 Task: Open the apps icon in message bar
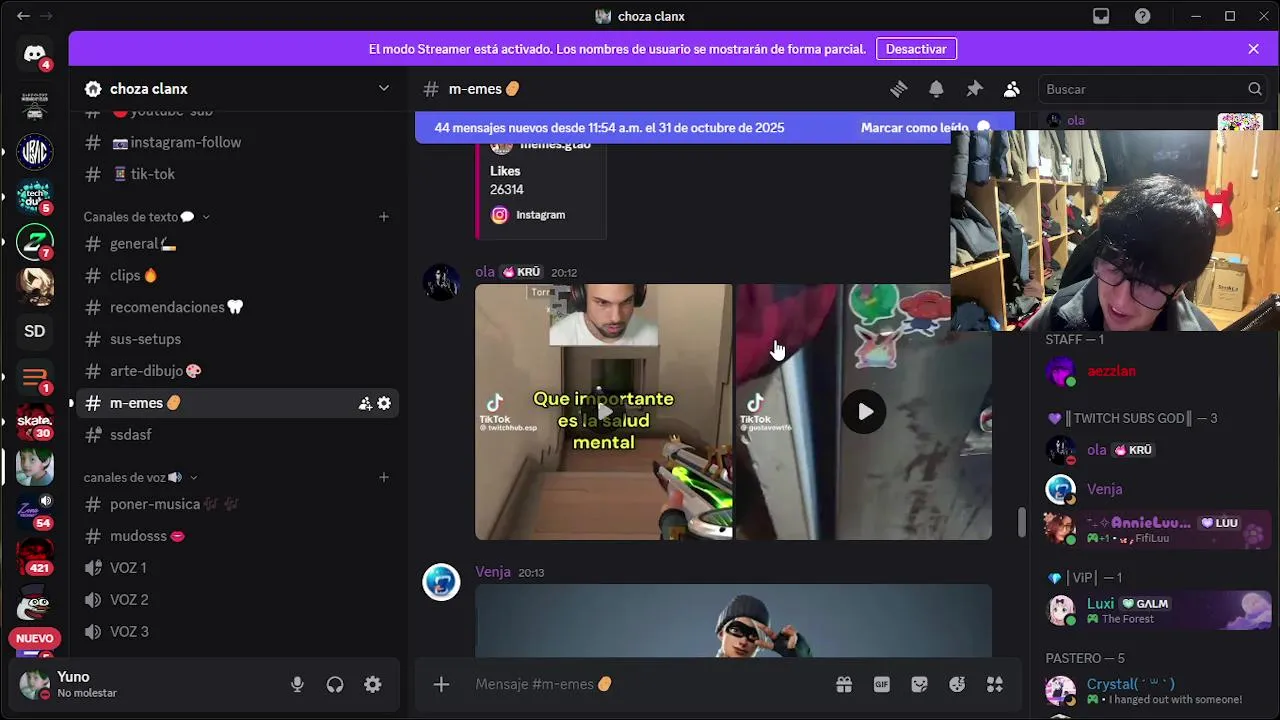(995, 684)
